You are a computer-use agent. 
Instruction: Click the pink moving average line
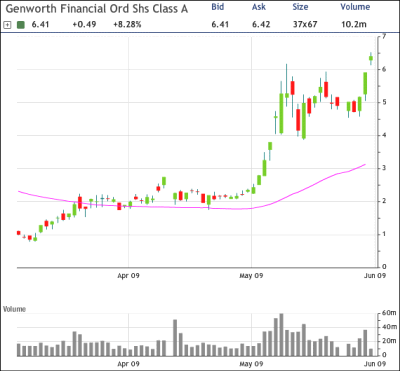click(x=192, y=207)
